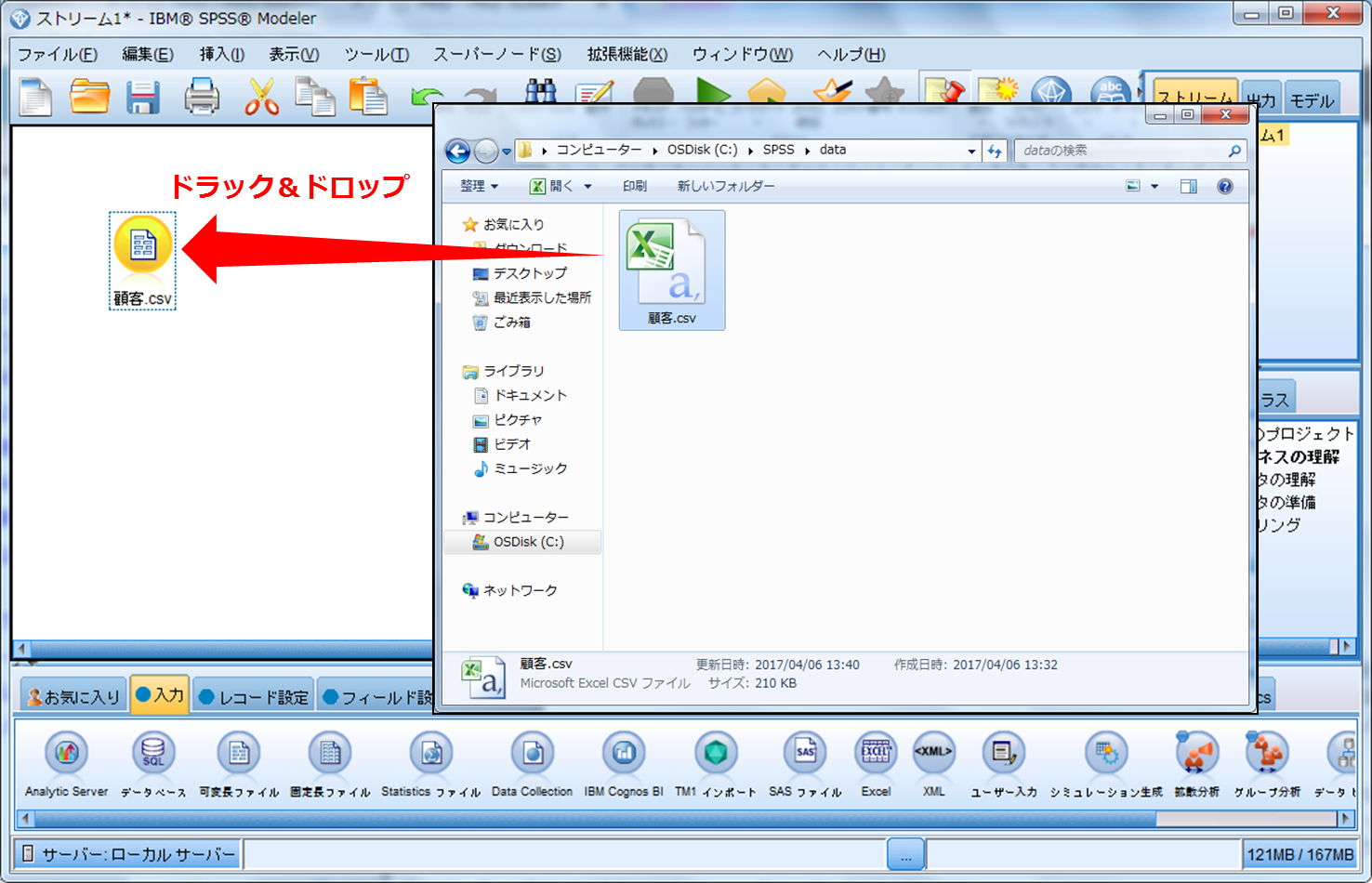Click the green Undo arrow icon
This screenshot has height=883, width=1372.
[x=427, y=96]
